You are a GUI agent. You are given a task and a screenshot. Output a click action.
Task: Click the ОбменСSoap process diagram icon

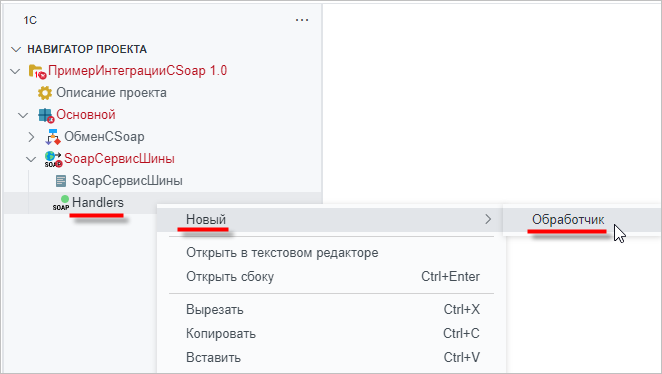click(53, 137)
